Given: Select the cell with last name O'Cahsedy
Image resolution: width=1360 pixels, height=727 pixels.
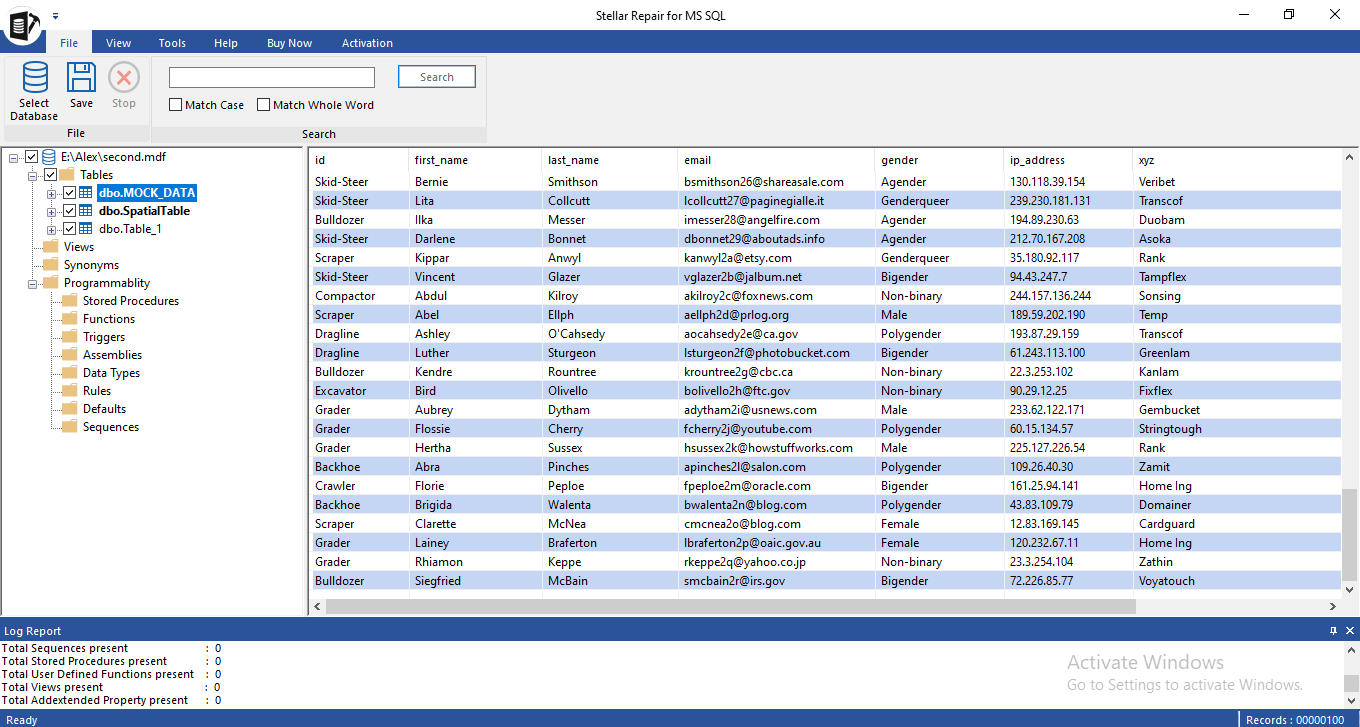Looking at the screenshot, I should pos(609,334).
